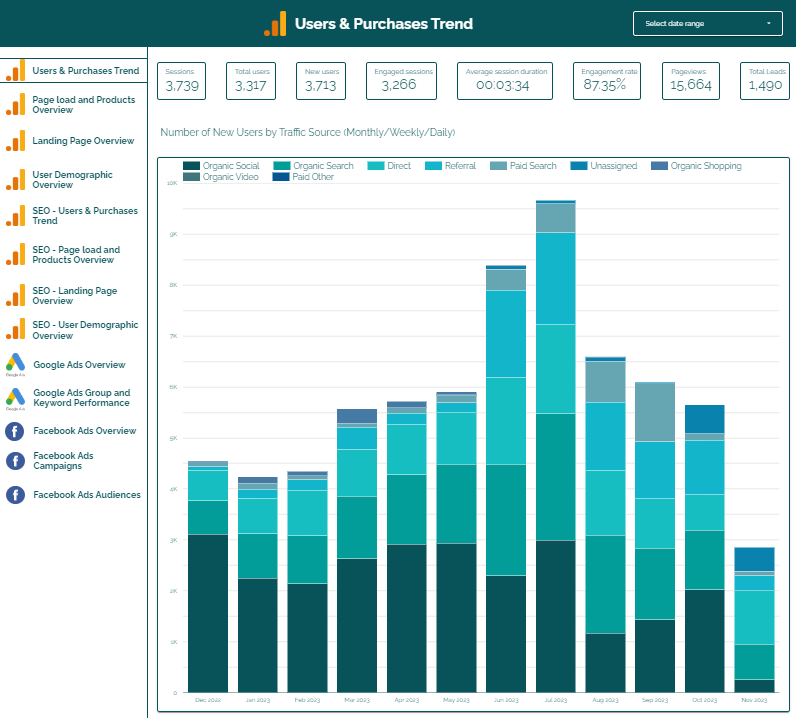The image size is (796, 718).
Task: Click the Facebook Ads Campaigns icon
Action: (x=15, y=461)
